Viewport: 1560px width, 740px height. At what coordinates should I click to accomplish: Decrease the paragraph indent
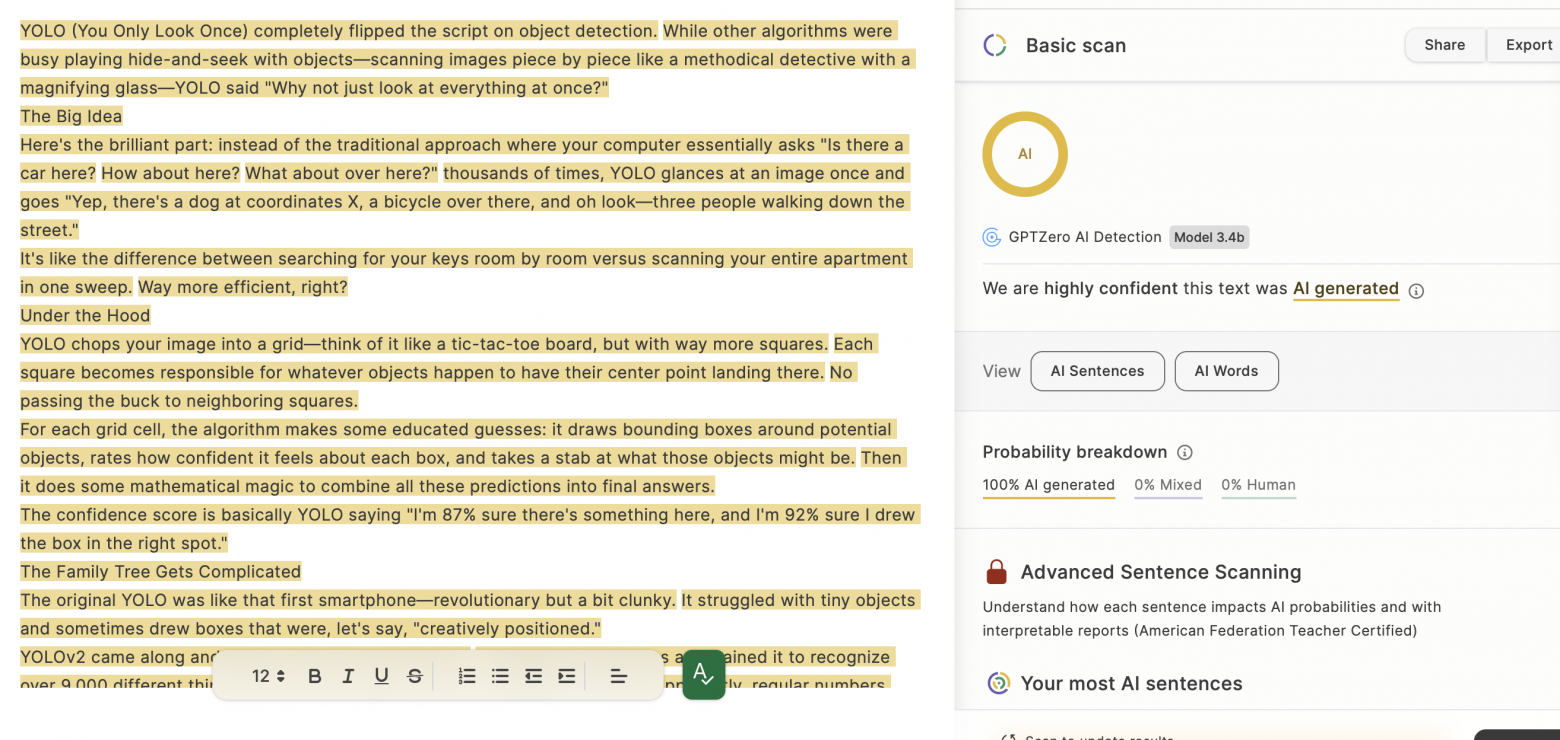coord(534,676)
